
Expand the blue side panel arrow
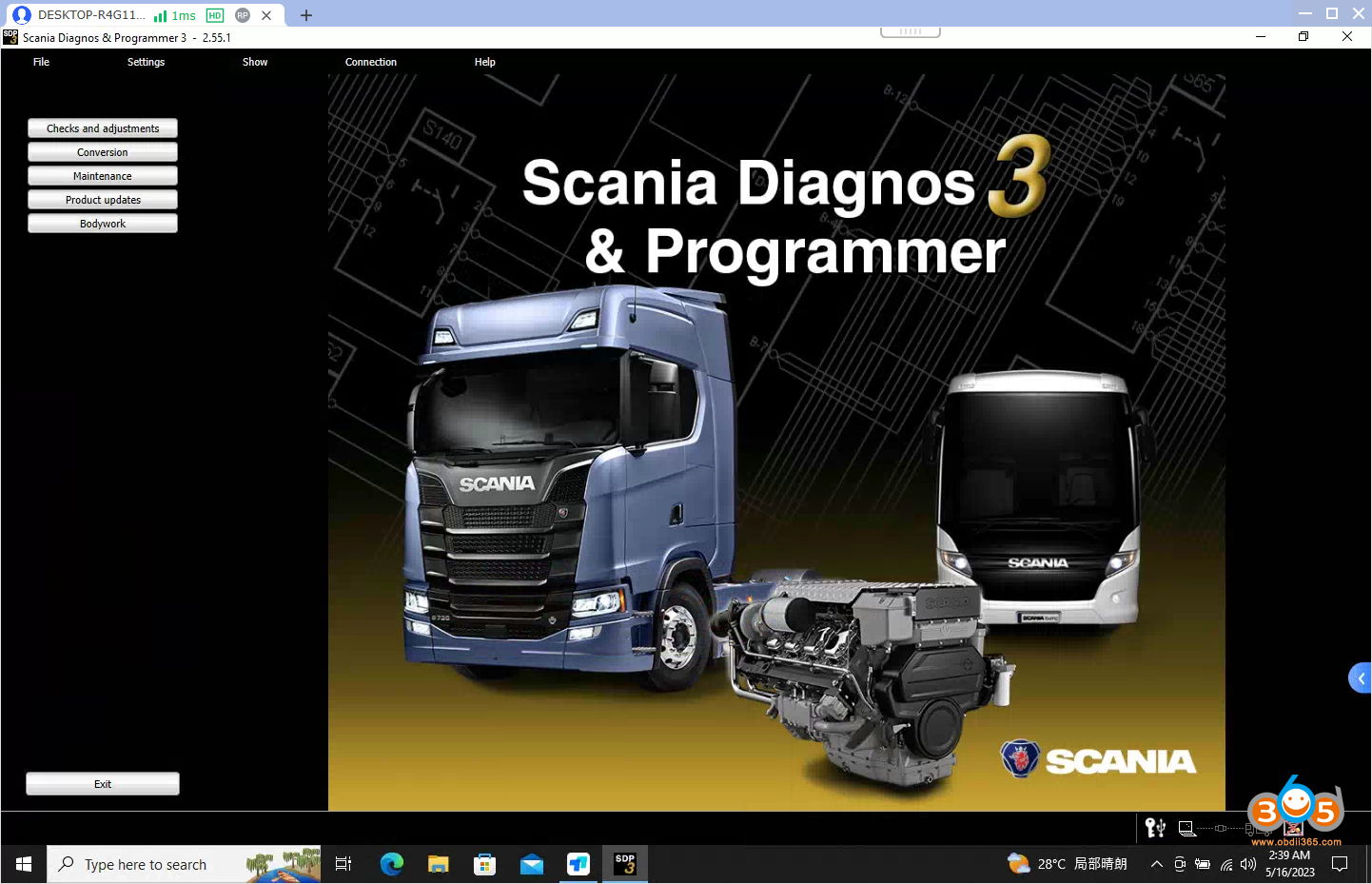(1361, 678)
